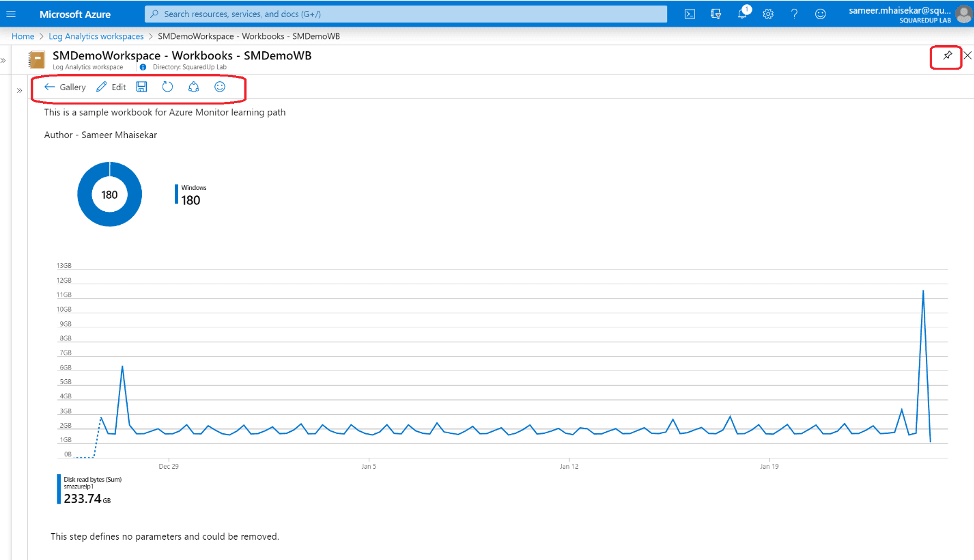Open the account menu for sameer.mhaisekar
The image size is (974, 560).
909,14
